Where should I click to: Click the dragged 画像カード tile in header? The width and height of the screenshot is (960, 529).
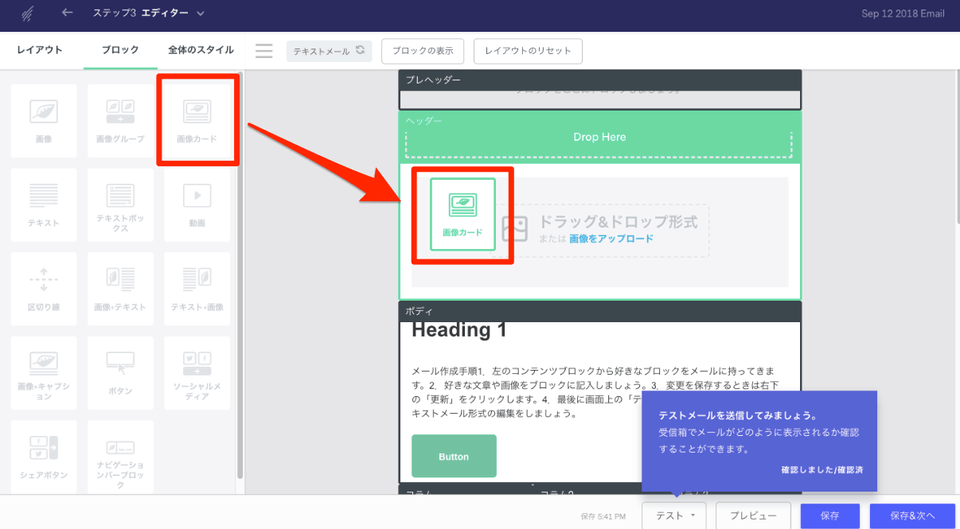click(462, 214)
